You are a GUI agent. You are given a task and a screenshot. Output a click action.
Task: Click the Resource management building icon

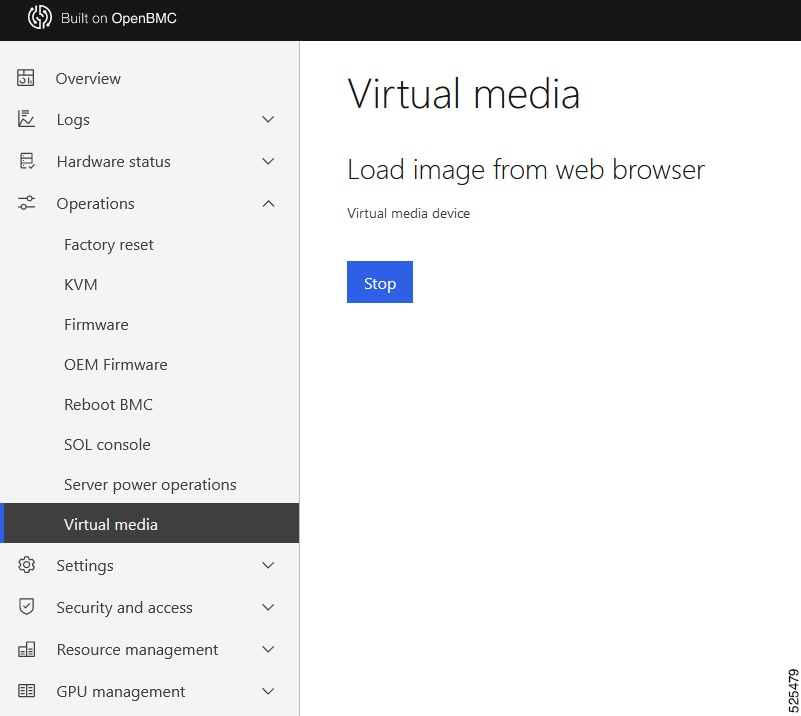coord(26,649)
